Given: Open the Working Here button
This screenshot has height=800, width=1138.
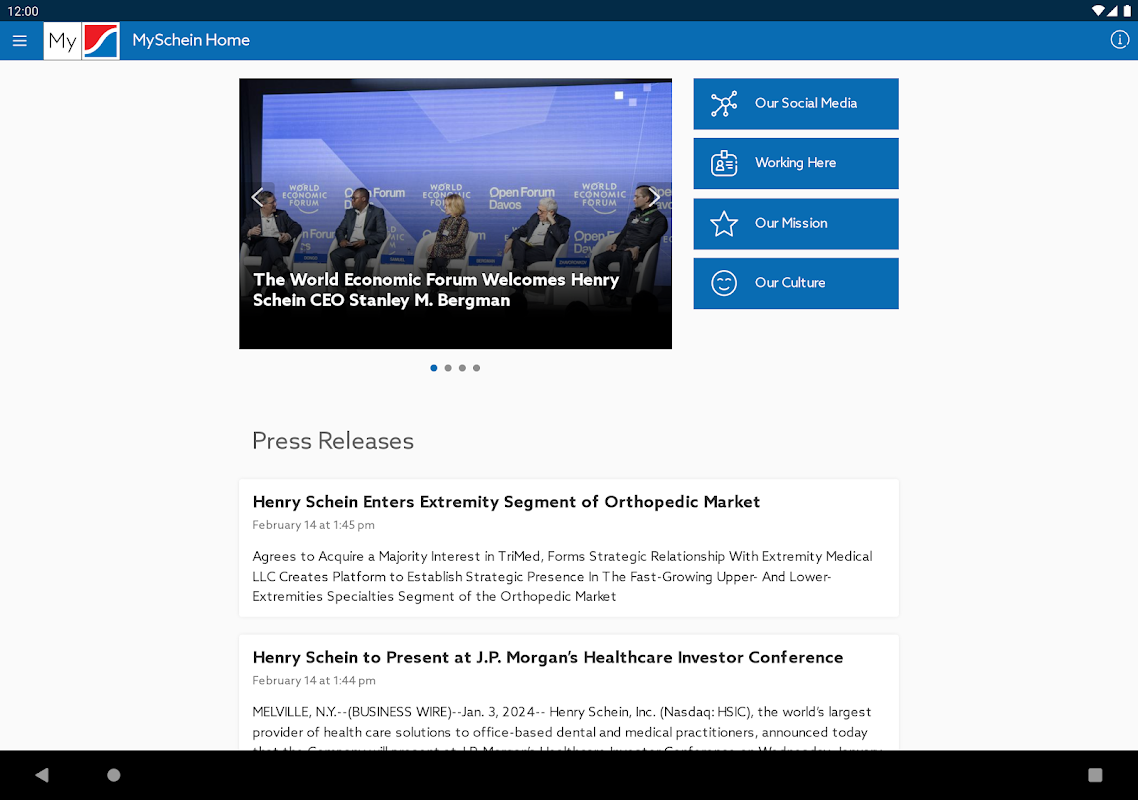Looking at the screenshot, I should [x=795, y=163].
